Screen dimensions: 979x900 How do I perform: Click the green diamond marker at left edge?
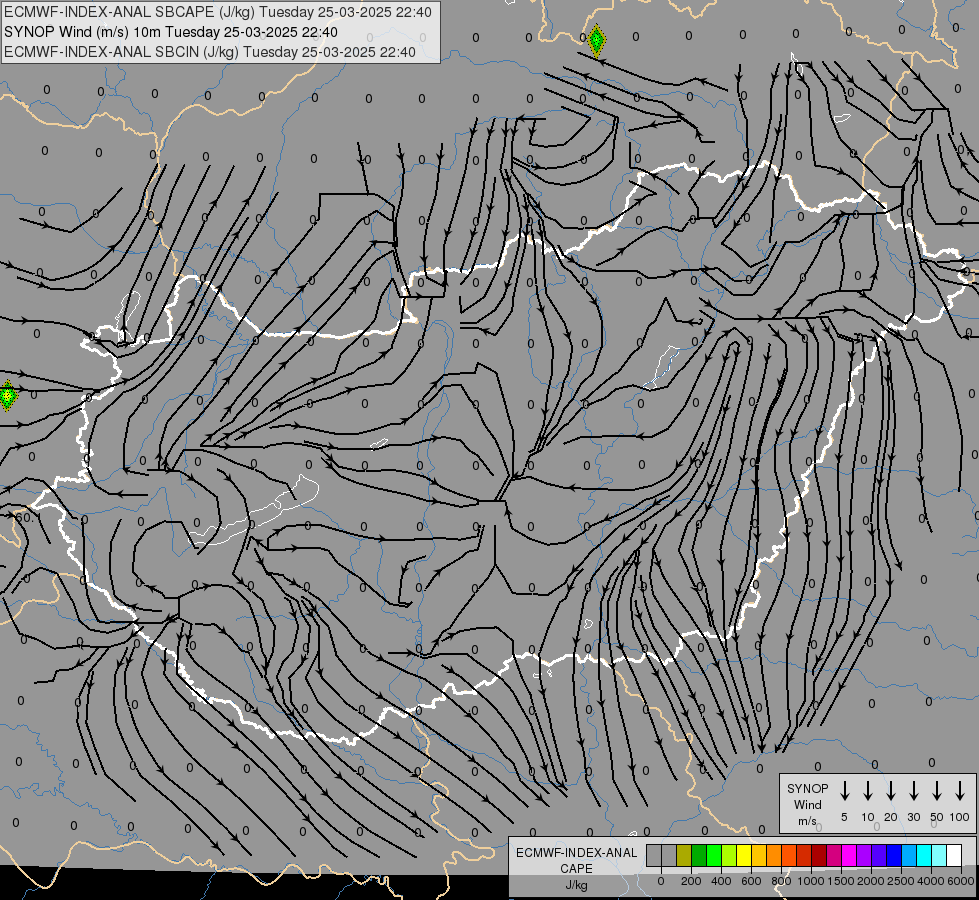pos(7,395)
